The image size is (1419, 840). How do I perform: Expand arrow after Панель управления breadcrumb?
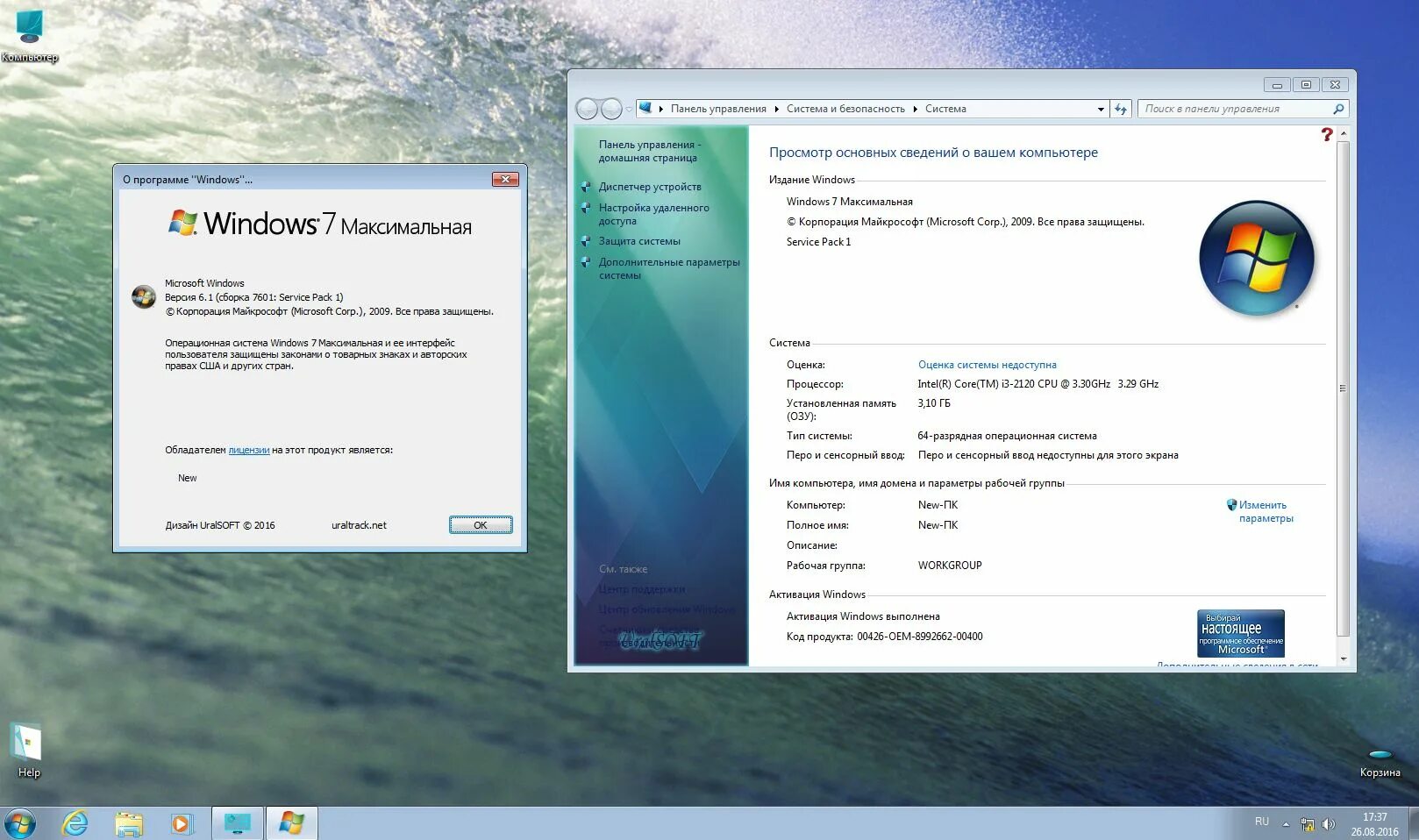point(776,109)
